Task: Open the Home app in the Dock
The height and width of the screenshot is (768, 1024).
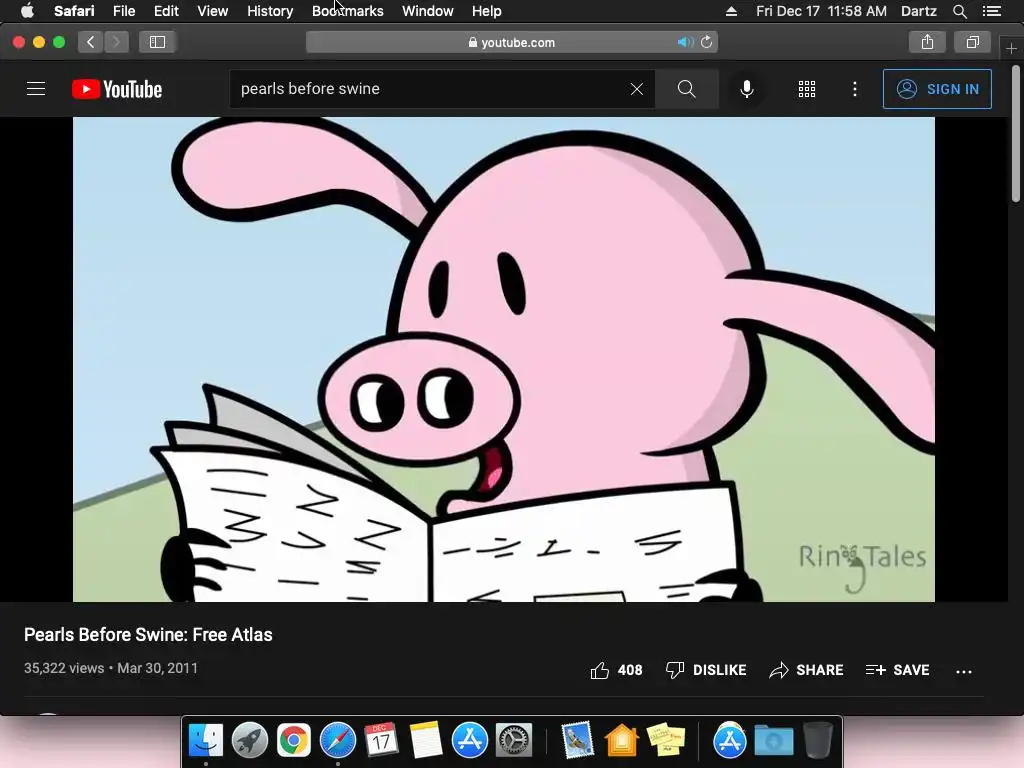Action: 621,741
